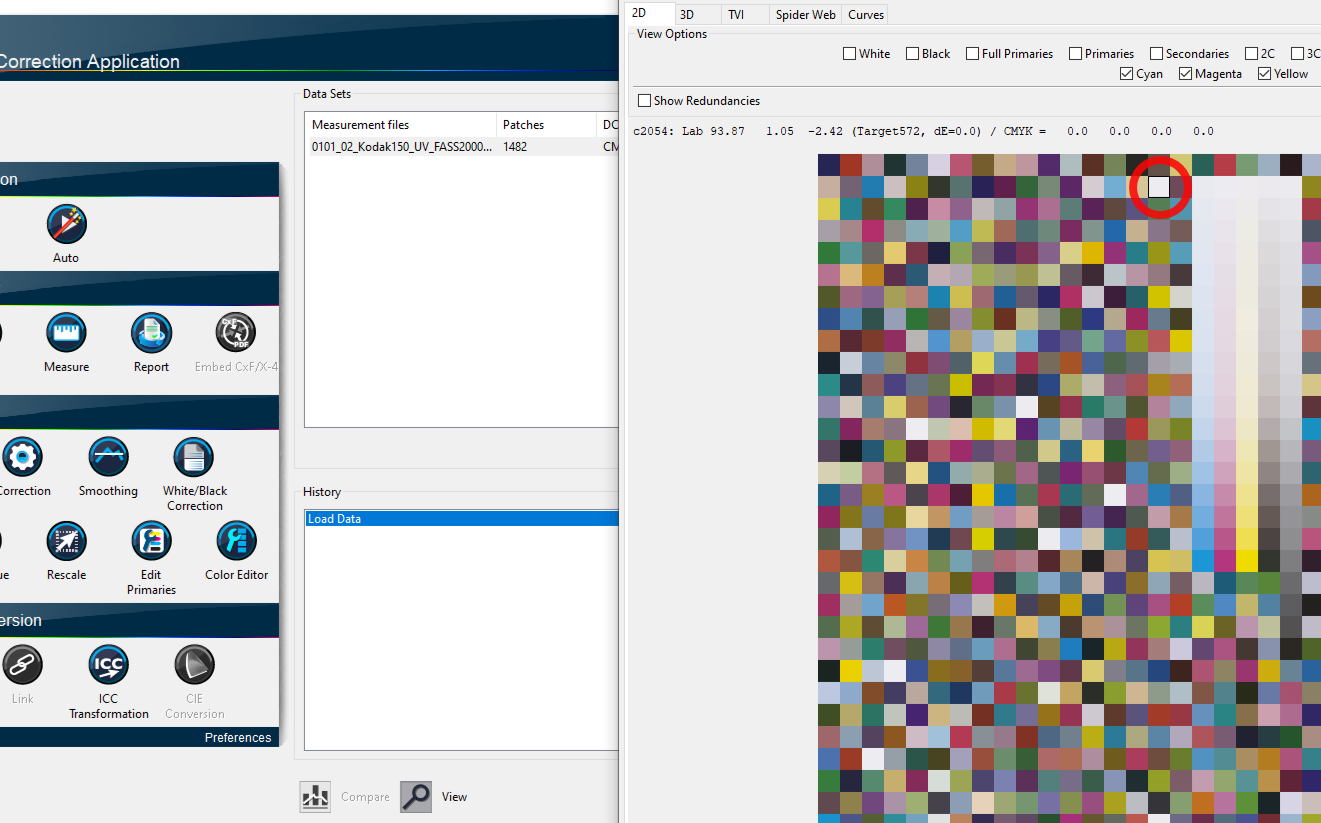Open the Rescale tool
Screen dimensions: 1321x823
66,541
